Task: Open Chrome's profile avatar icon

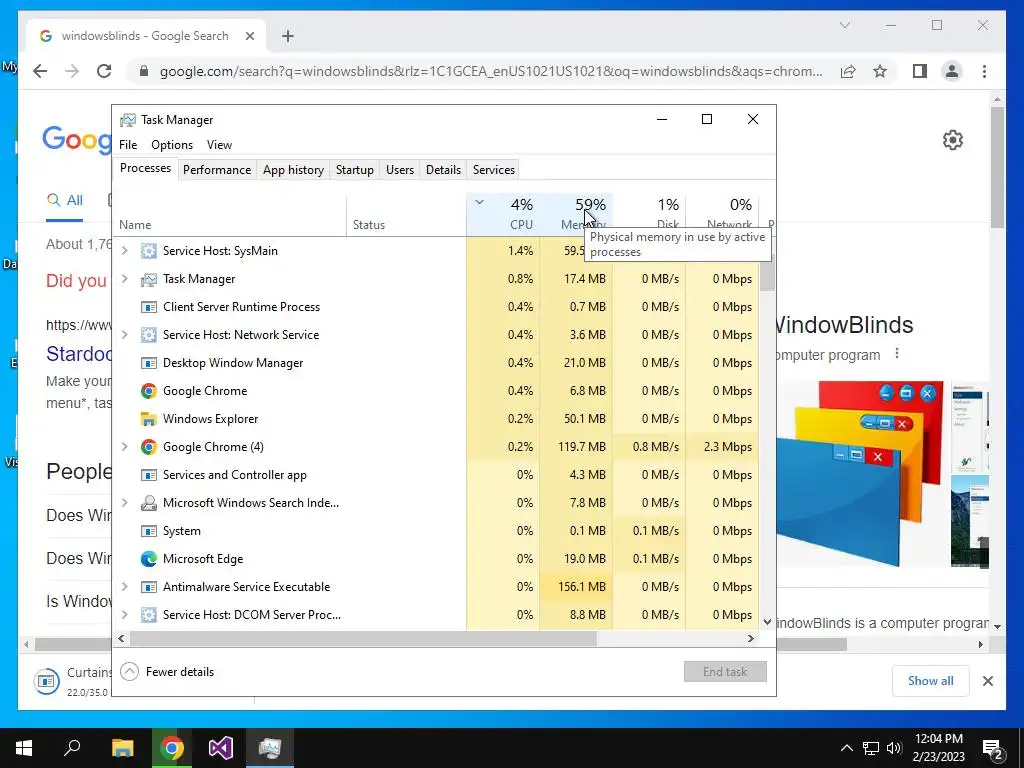Action: tap(952, 71)
